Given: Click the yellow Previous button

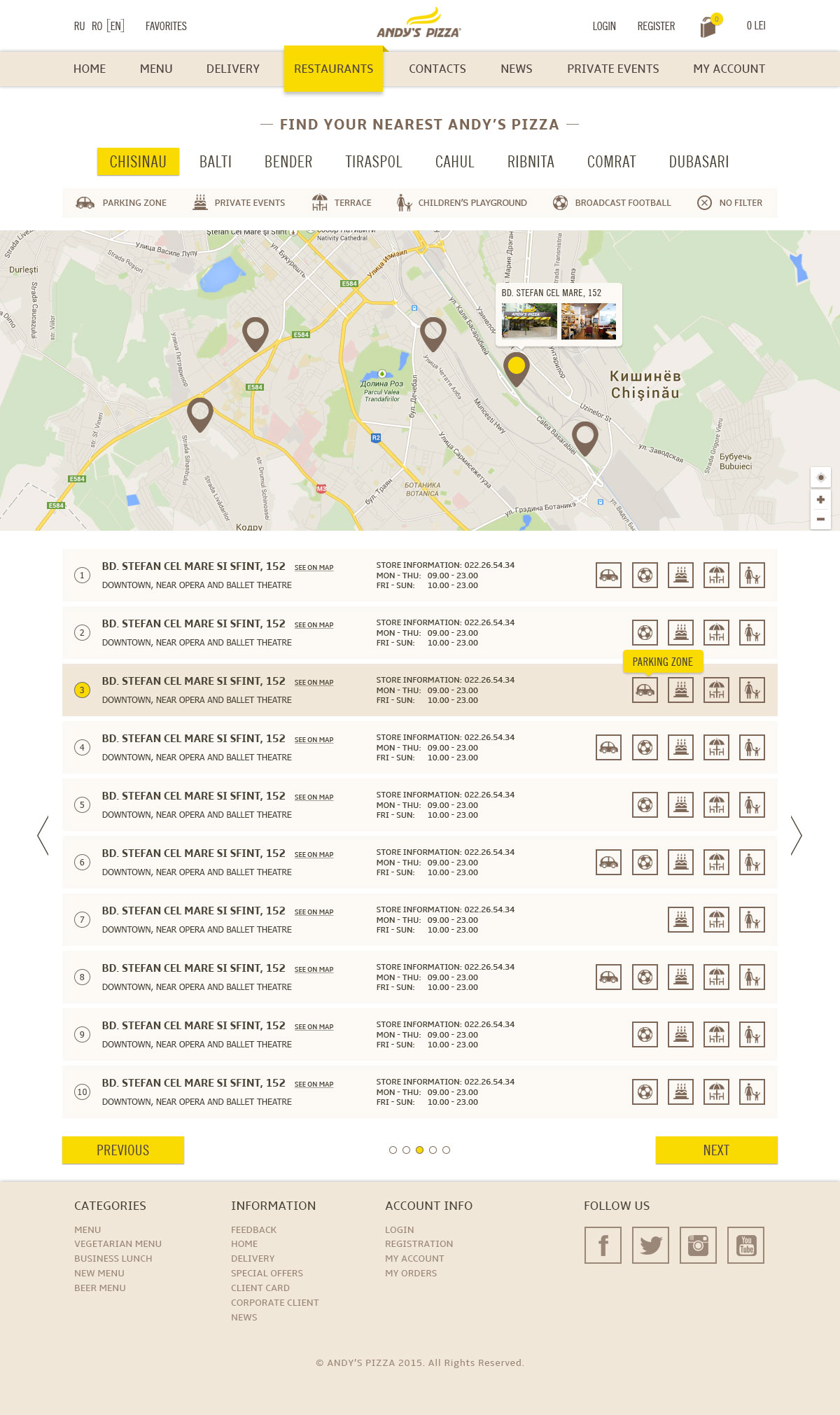Looking at the screenshot, I should tap(123, 1150).
